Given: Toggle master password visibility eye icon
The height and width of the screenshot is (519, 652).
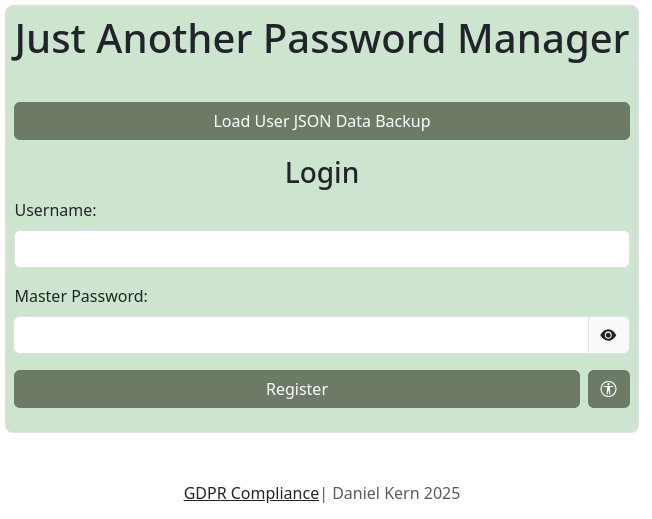Looking at the screenshot, I should 608,335.
